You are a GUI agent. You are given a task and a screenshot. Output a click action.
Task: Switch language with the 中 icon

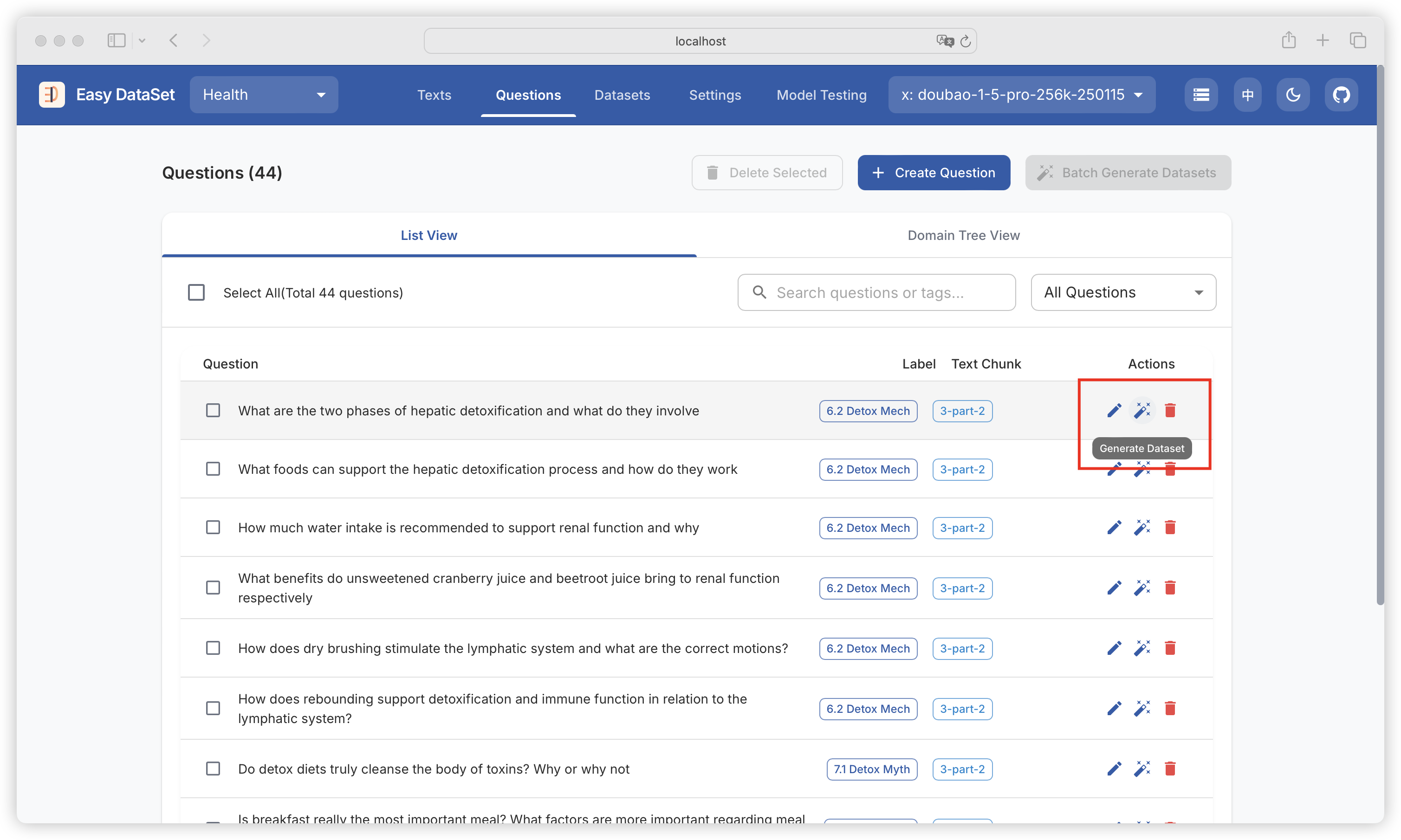1247,95
